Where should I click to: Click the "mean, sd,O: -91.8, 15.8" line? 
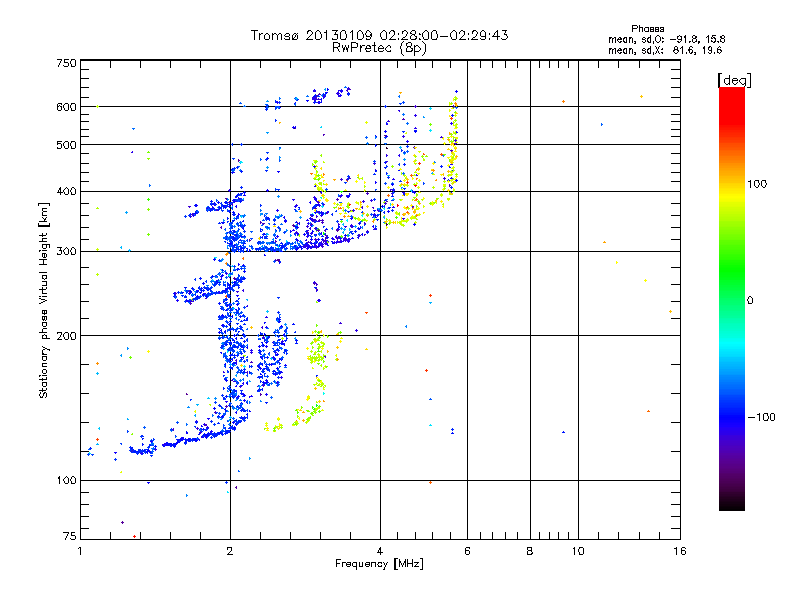[666, 39]
